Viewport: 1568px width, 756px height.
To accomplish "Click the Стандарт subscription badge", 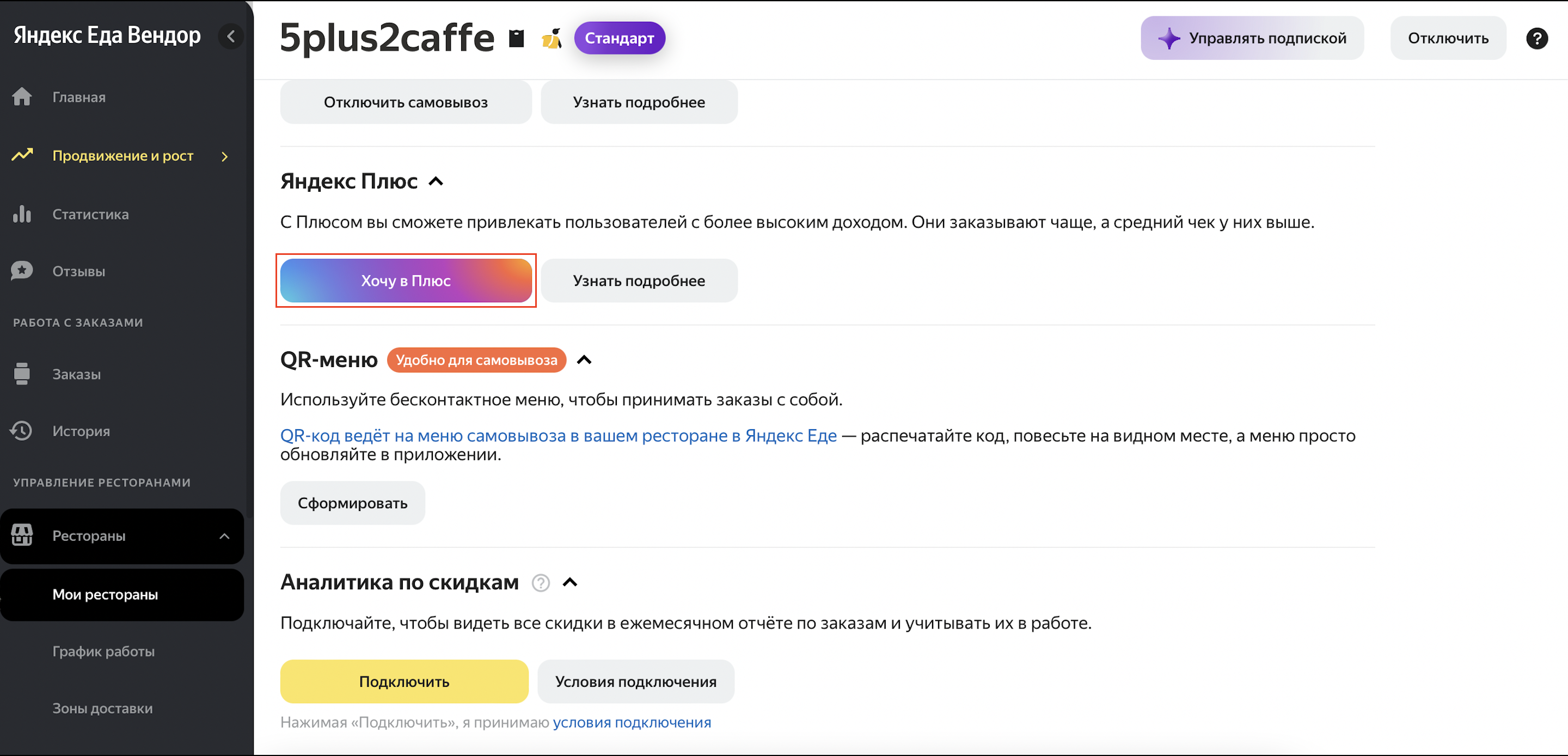I will (x=620, y=38).
